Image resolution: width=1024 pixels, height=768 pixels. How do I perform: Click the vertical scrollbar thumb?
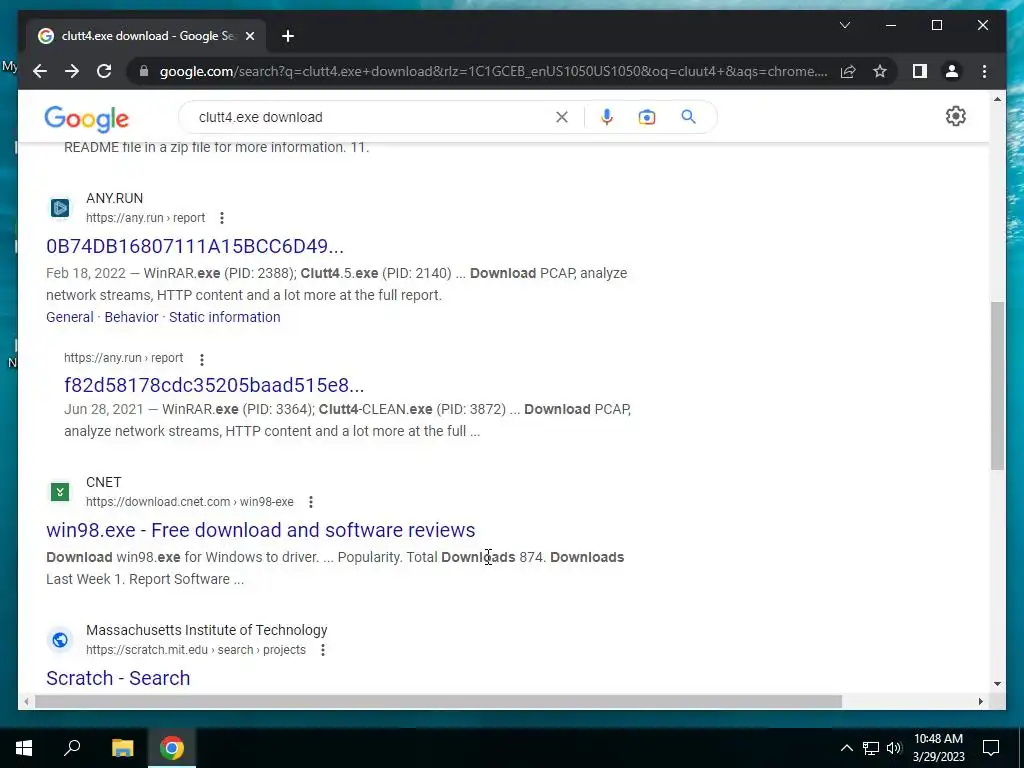tap(997, 385)
